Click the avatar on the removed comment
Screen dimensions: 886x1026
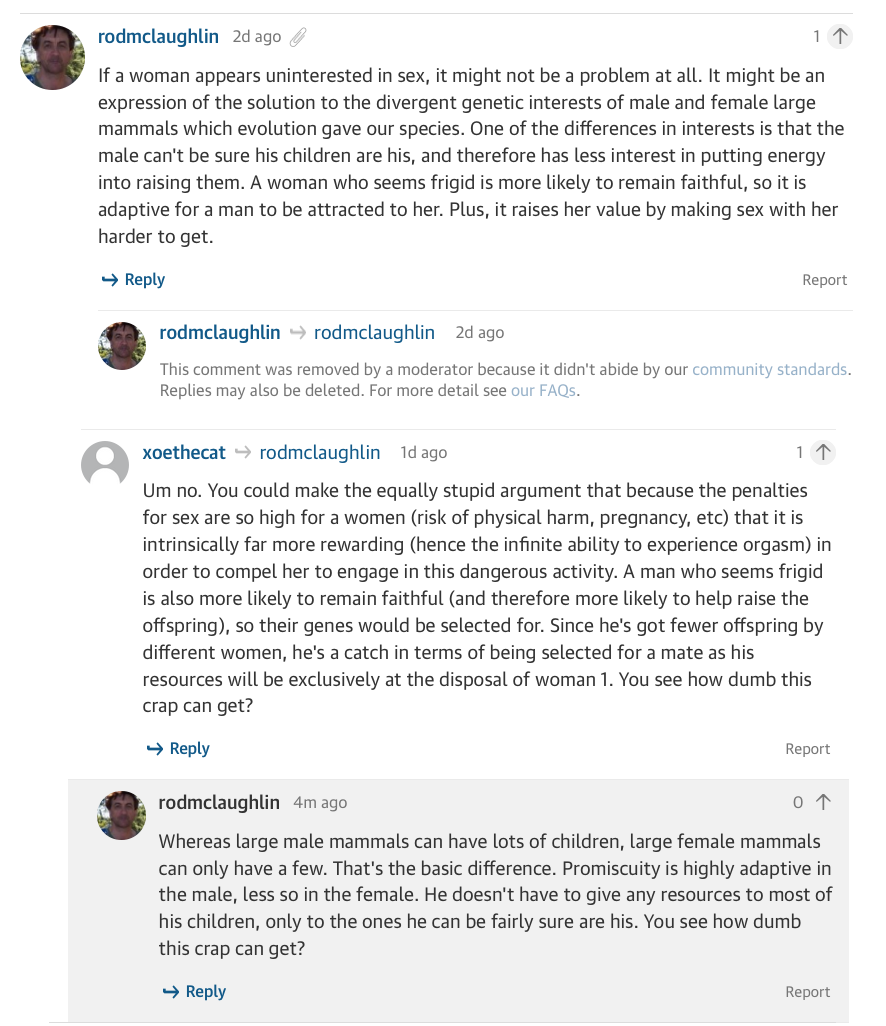pyautogui.click(x=122, y=345)
